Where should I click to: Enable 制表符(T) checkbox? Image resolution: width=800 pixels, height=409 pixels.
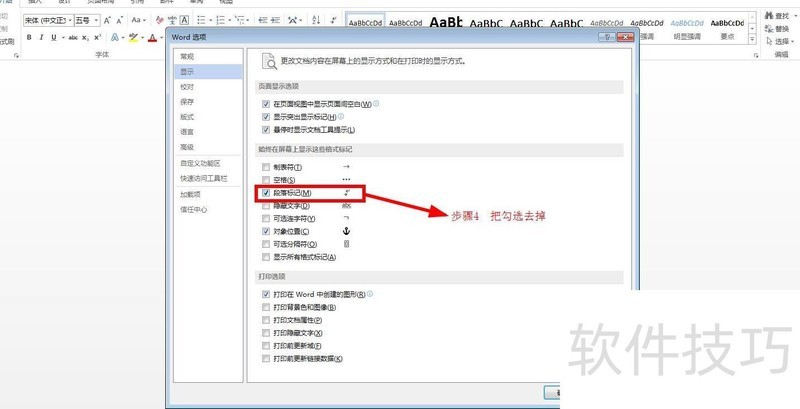265,167
